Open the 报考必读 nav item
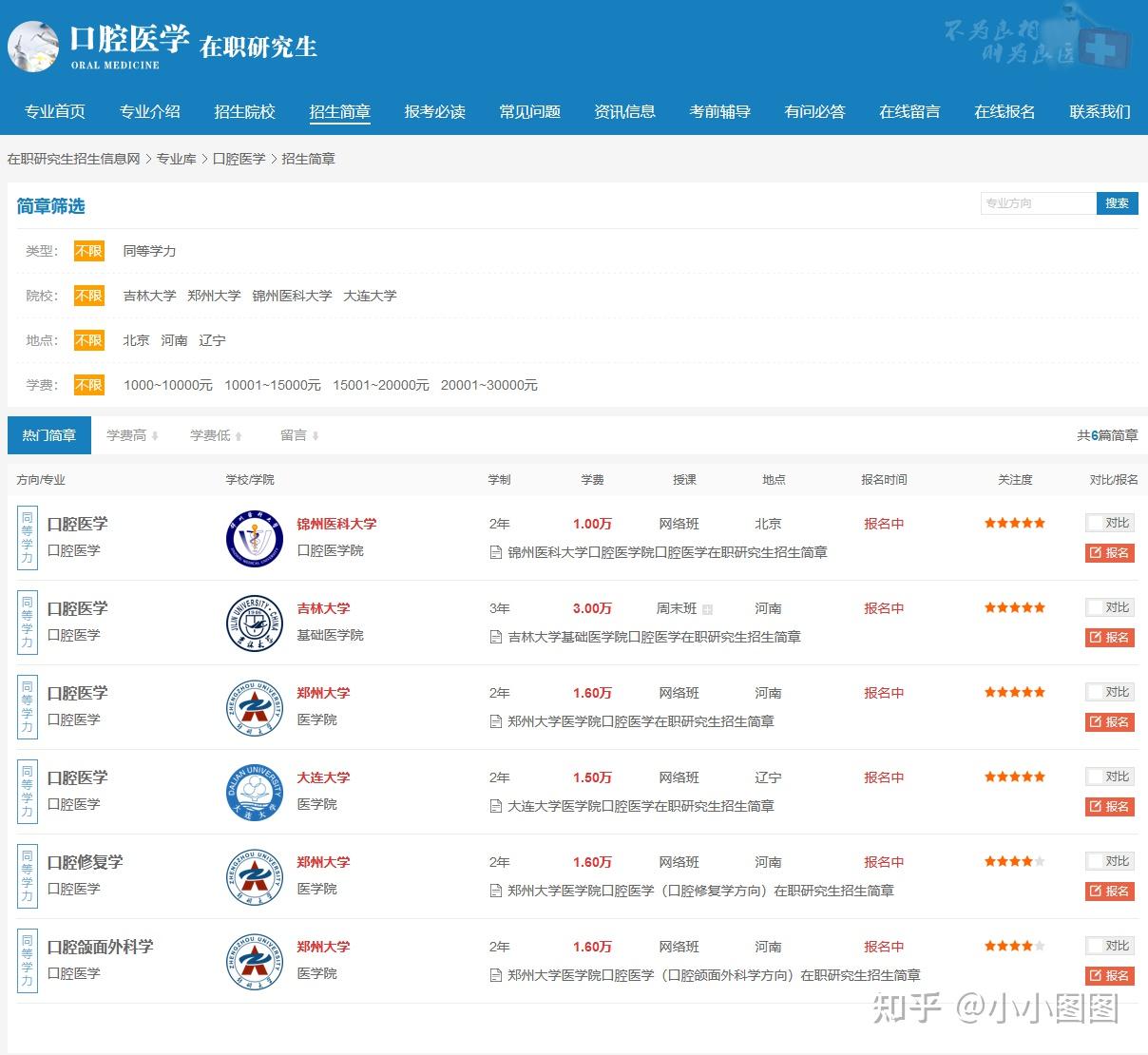The width and height of the screenshot is (1148, 1055). click(x=435, y=111)
